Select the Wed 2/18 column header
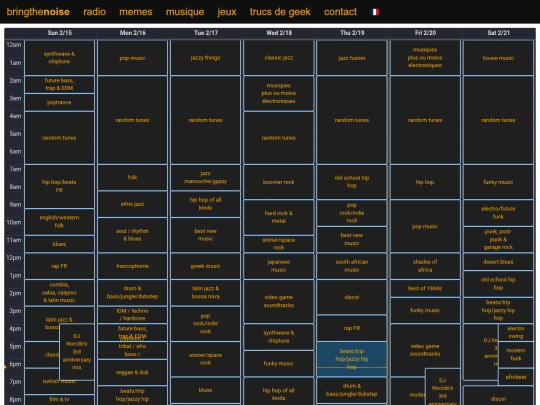The width and height of the screenshot is (540, 405). [279, 33]
